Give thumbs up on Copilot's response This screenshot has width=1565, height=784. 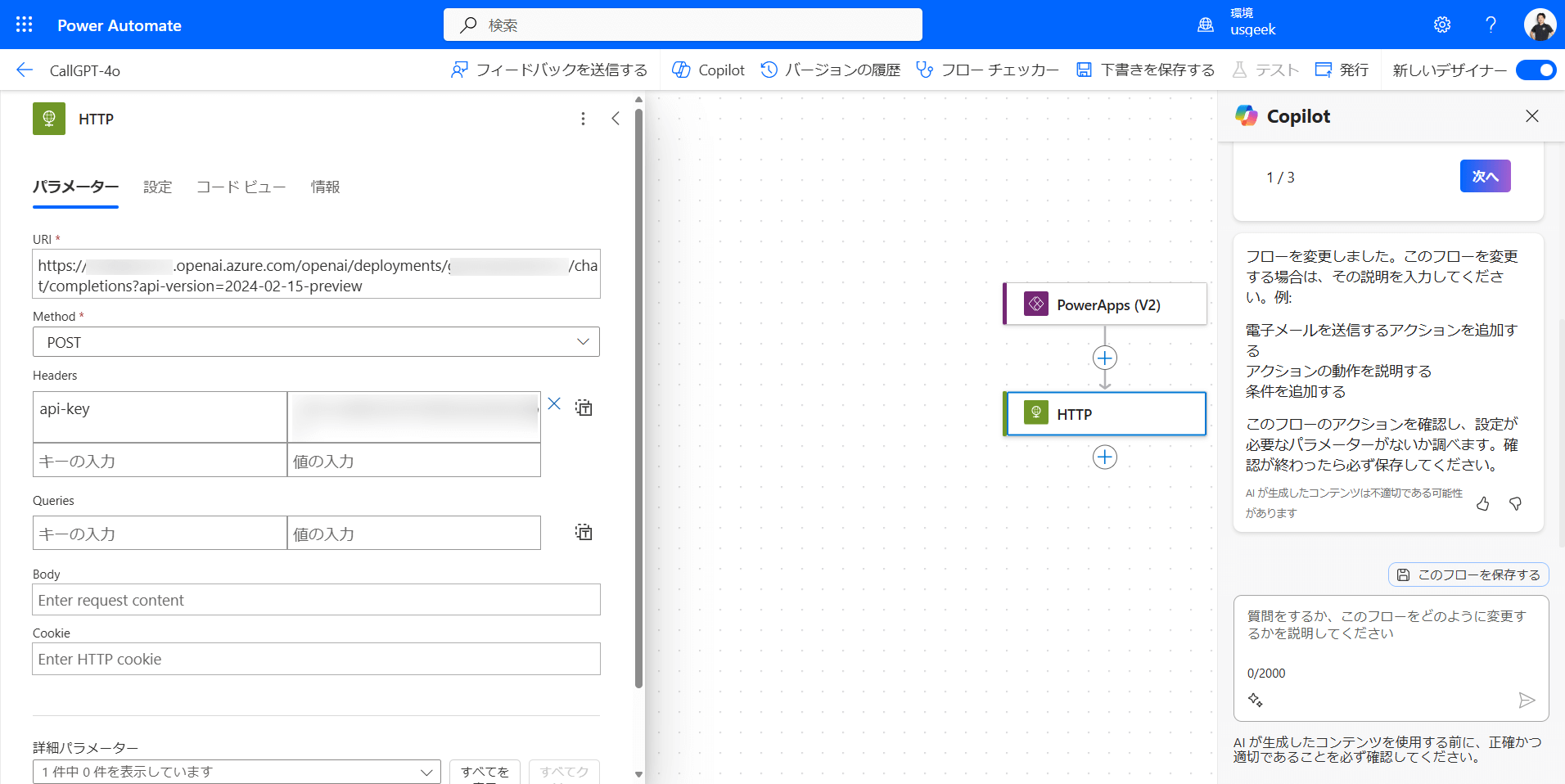(x=1482, y=504)
